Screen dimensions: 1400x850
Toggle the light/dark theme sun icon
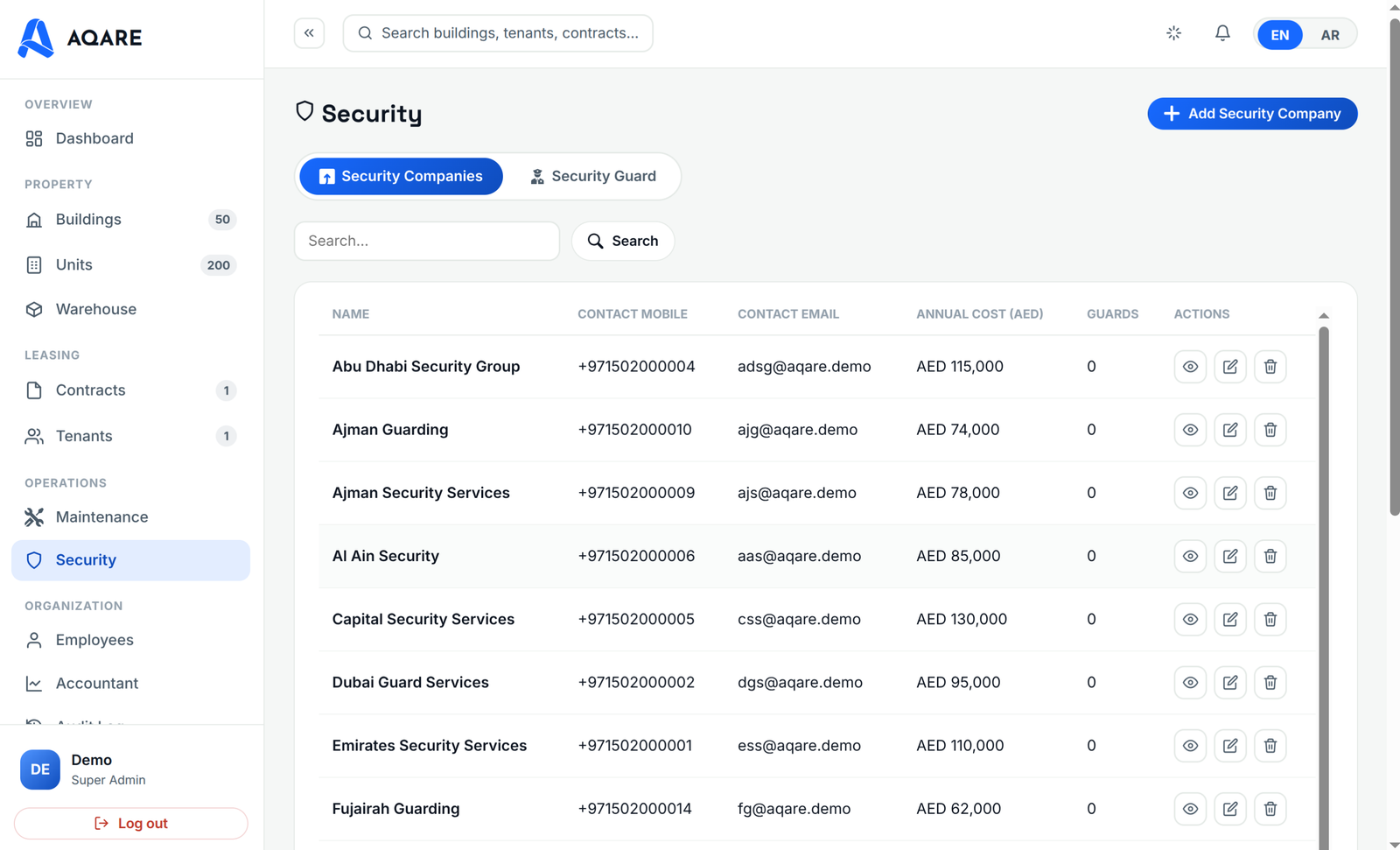[x=1173, y=33]
